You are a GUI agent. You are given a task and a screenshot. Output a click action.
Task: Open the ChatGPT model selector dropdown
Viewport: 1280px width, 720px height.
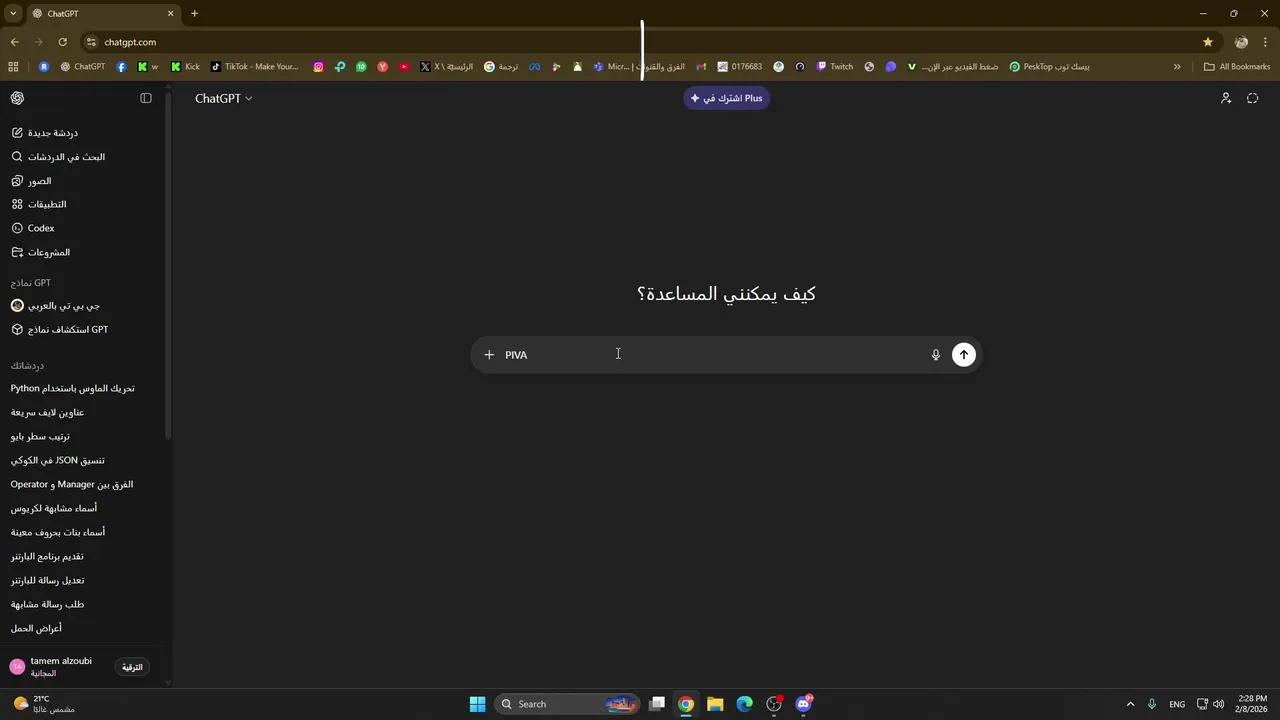point(223,98)
